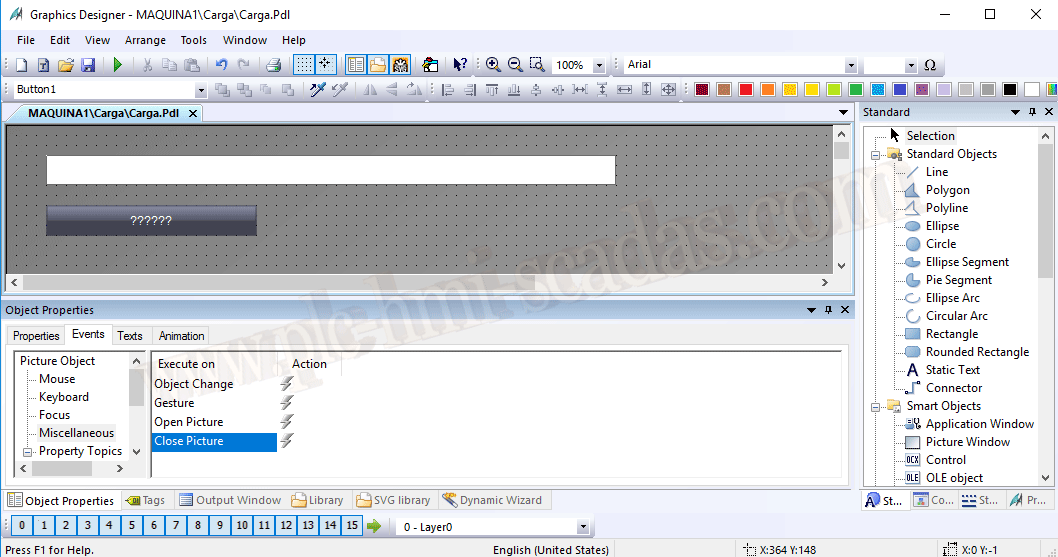1058x557 pixels.
Task: Click the Undo arrow icon
Action: pyautogui.click(x=221, y=65)
